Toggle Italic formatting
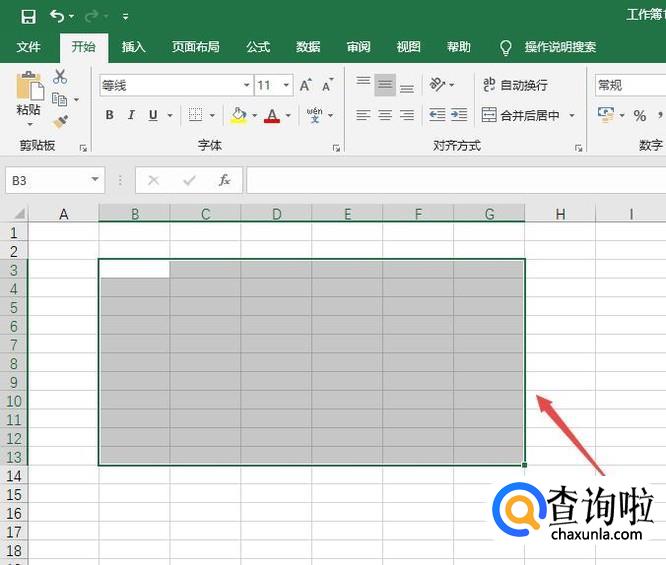 coord(131,115)
